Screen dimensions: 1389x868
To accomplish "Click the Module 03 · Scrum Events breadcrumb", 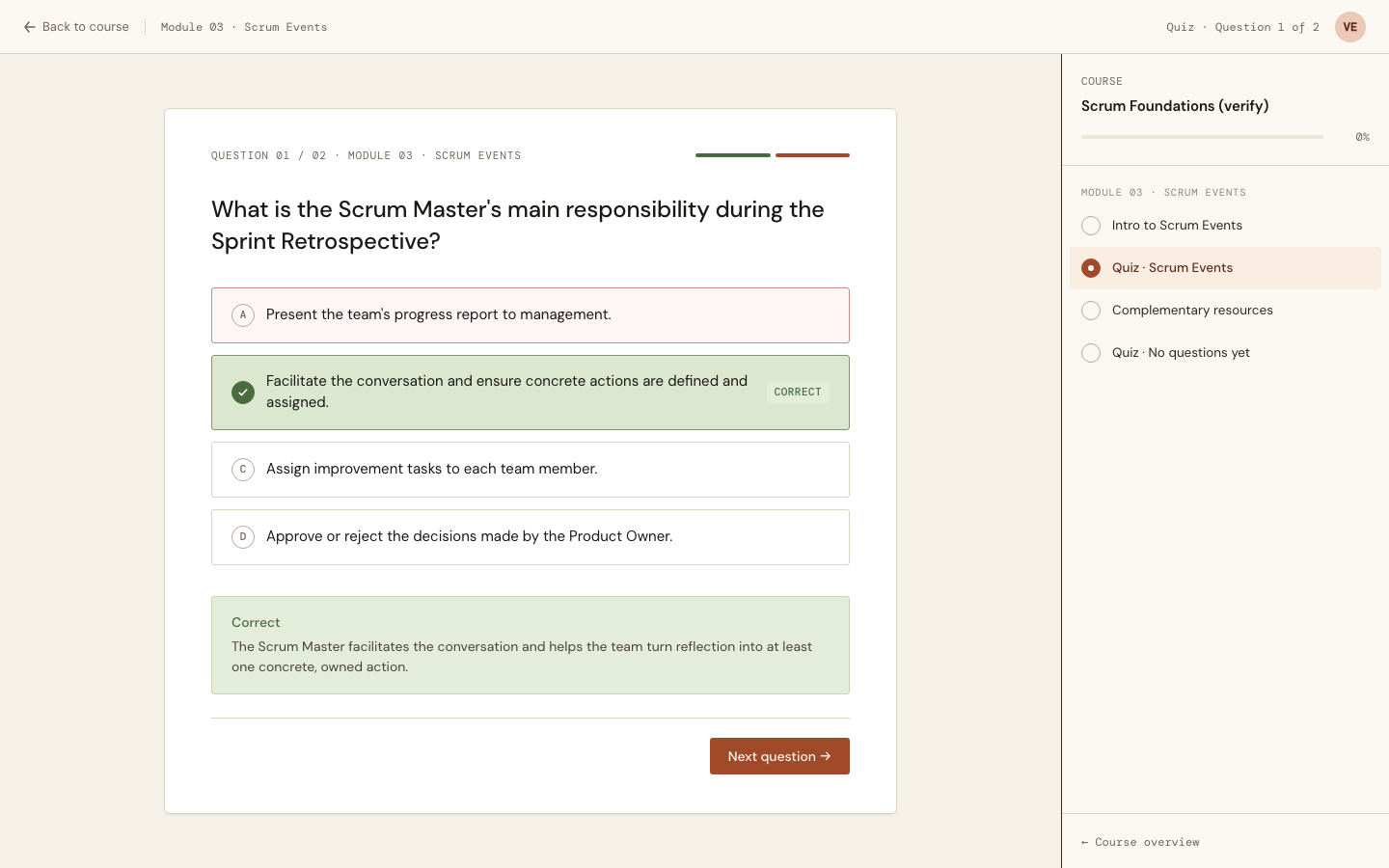I will pos(244,27).
